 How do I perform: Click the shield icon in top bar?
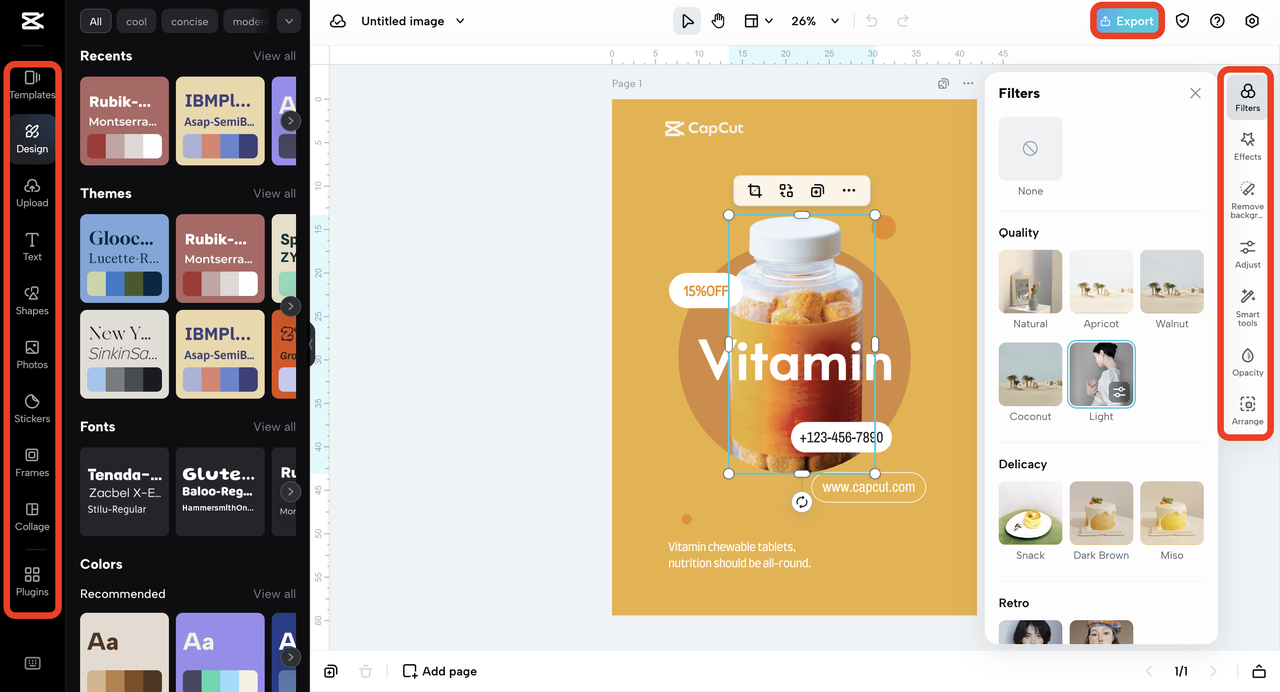pos(1183,21)
